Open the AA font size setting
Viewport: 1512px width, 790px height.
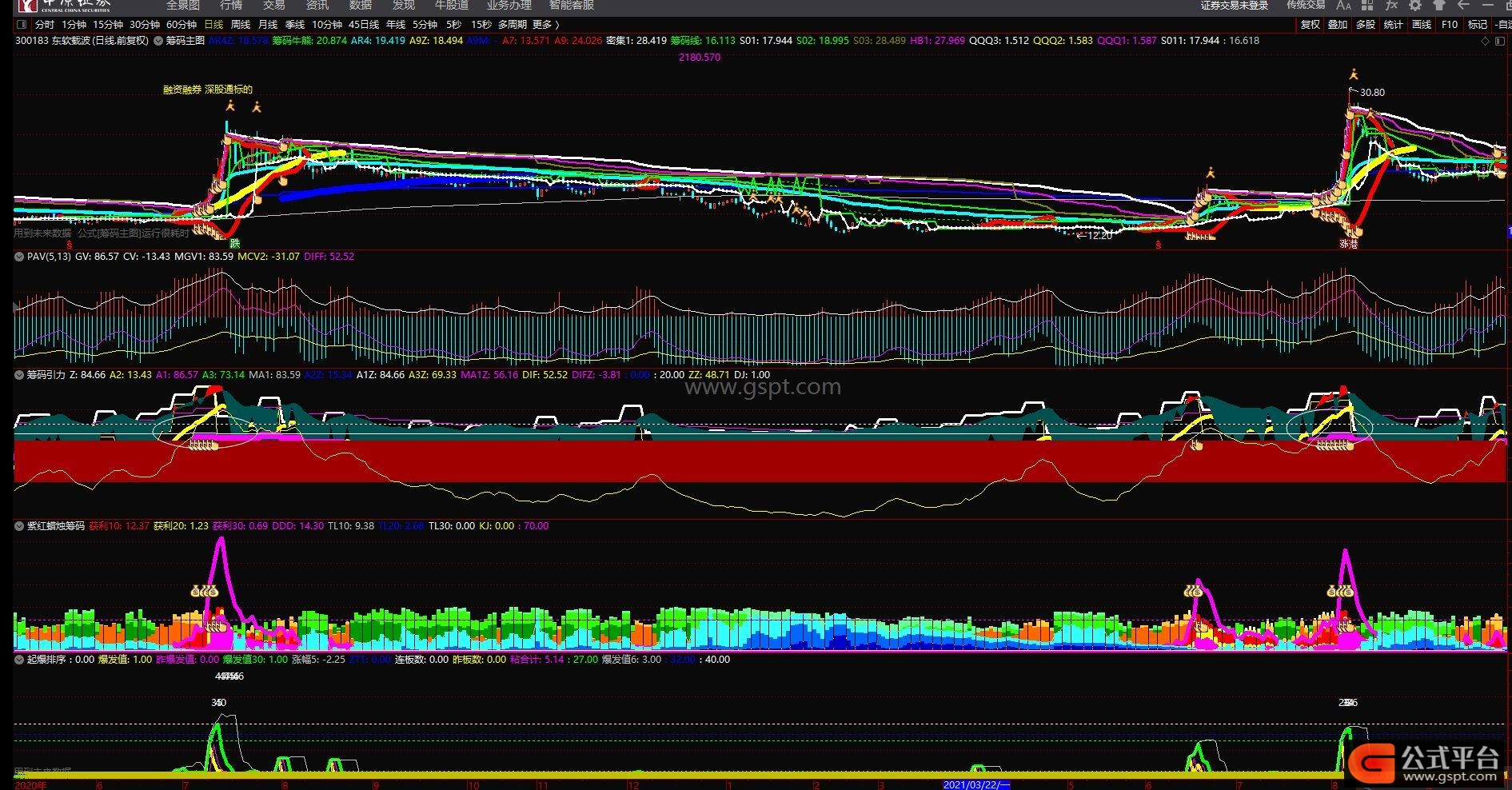coord(1344,6)
